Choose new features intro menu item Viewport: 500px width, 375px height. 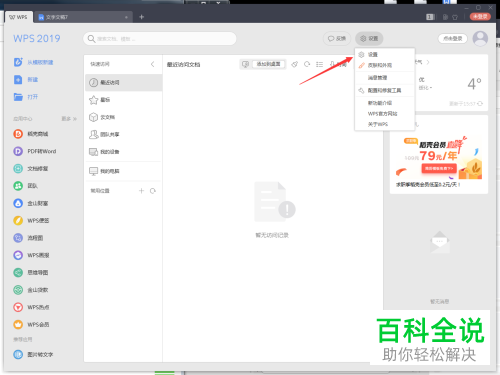[x=385, y=103]
